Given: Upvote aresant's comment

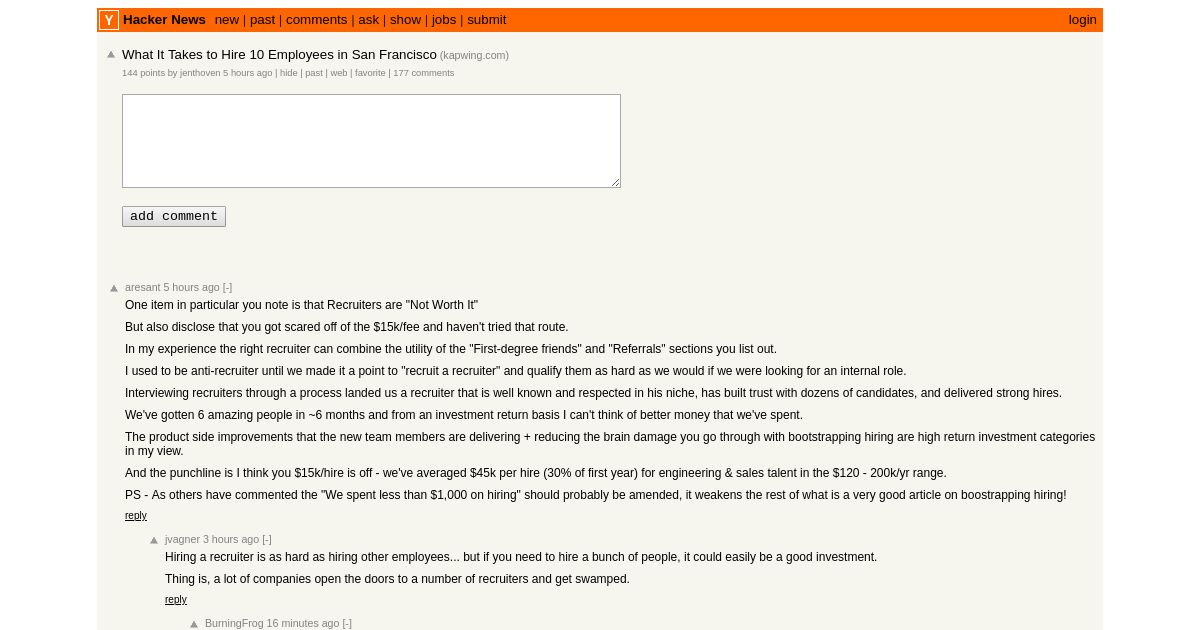Looking at the screenshot, I should pos(114,288).
